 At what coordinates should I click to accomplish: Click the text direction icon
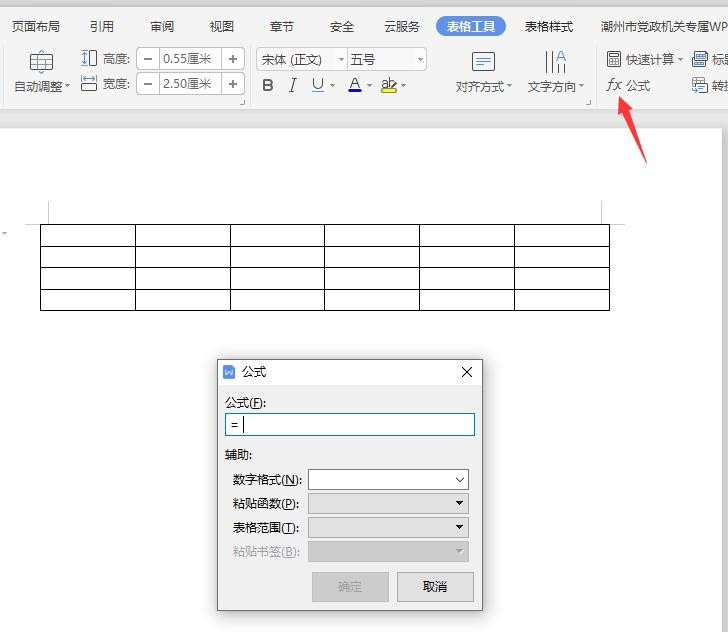tap(555, 62)
